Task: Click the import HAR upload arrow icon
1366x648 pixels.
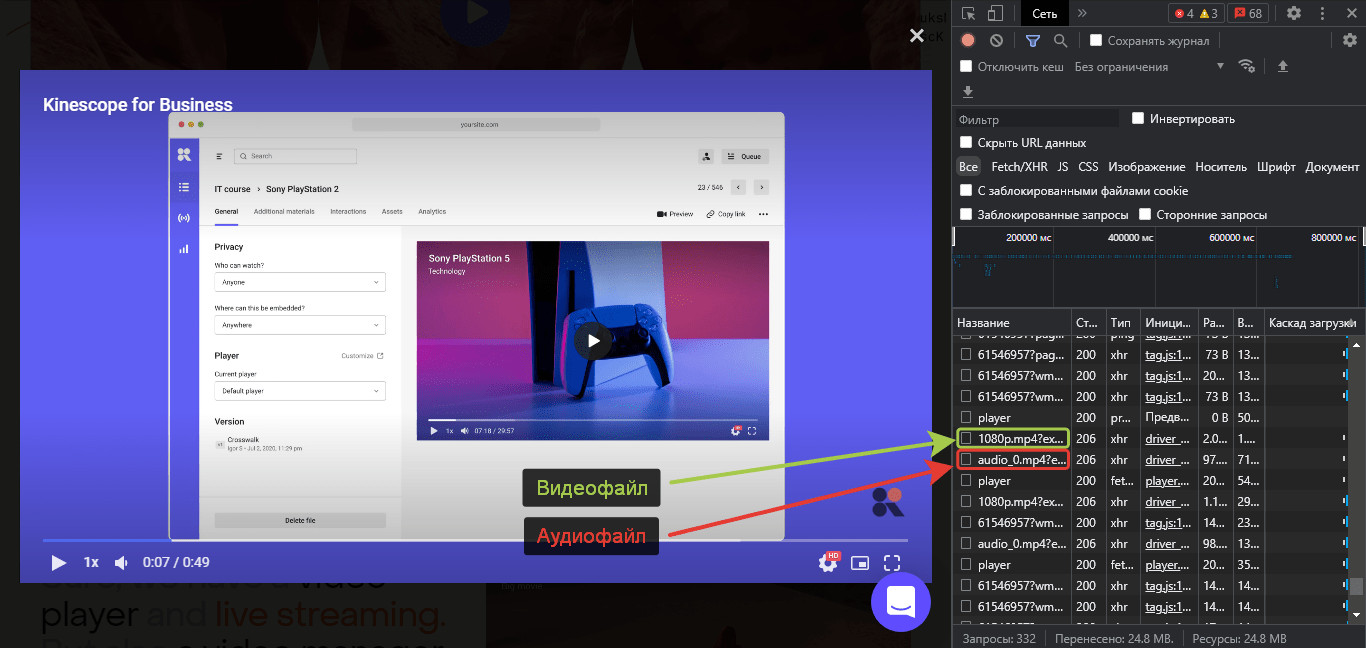Action: click(x=1283, y=66)
